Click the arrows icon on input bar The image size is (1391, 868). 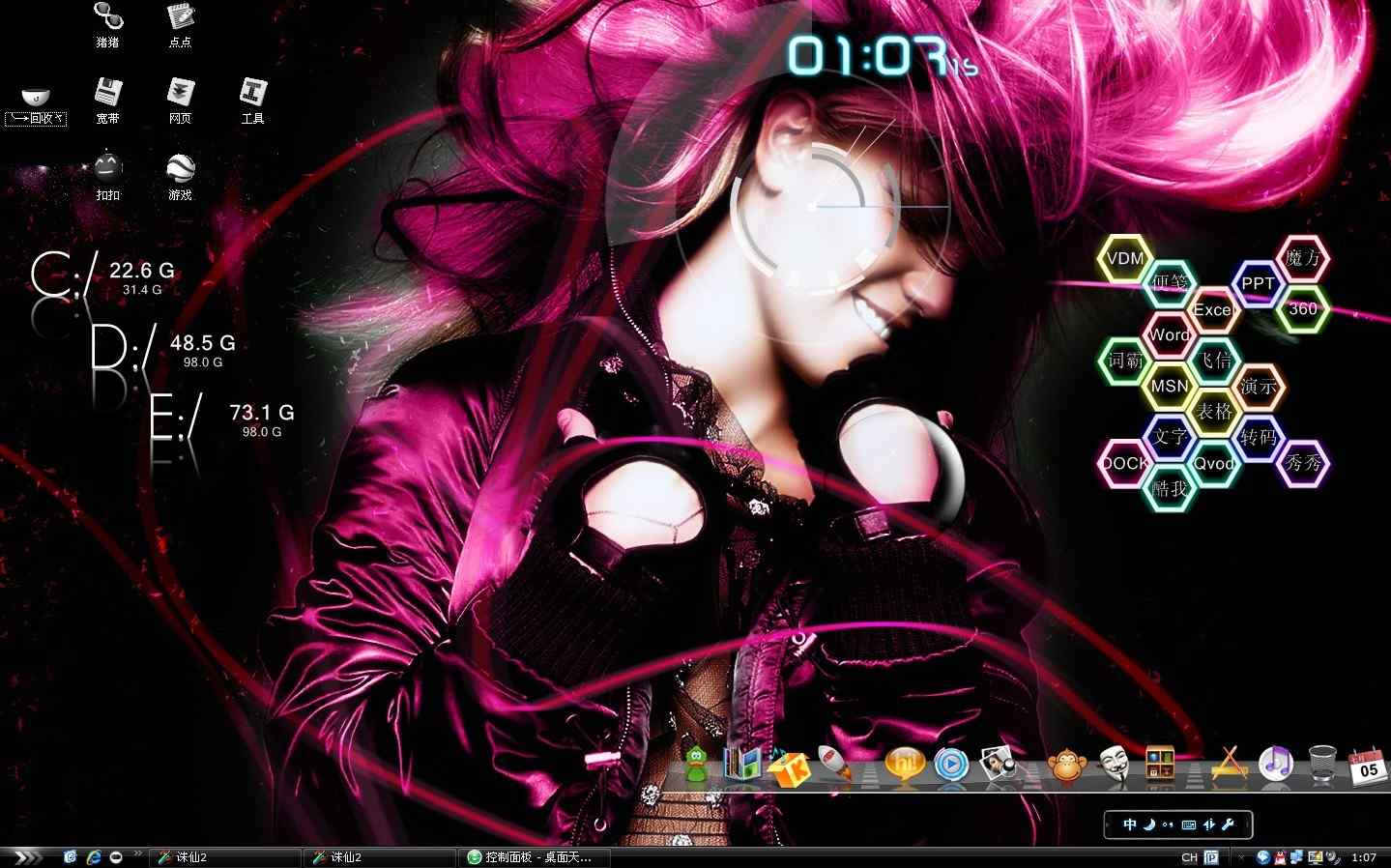[1209, 825]
